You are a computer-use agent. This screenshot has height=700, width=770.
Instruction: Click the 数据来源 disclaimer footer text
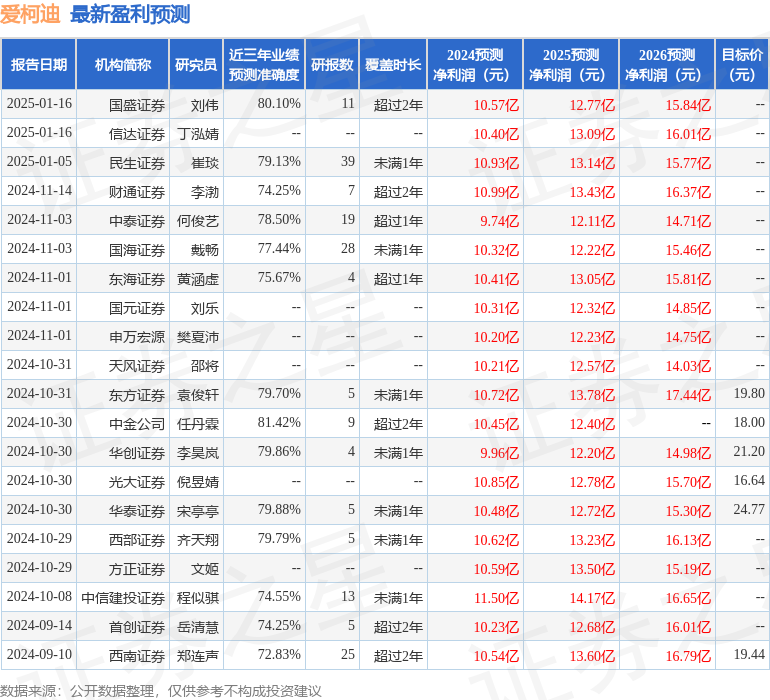161,691
